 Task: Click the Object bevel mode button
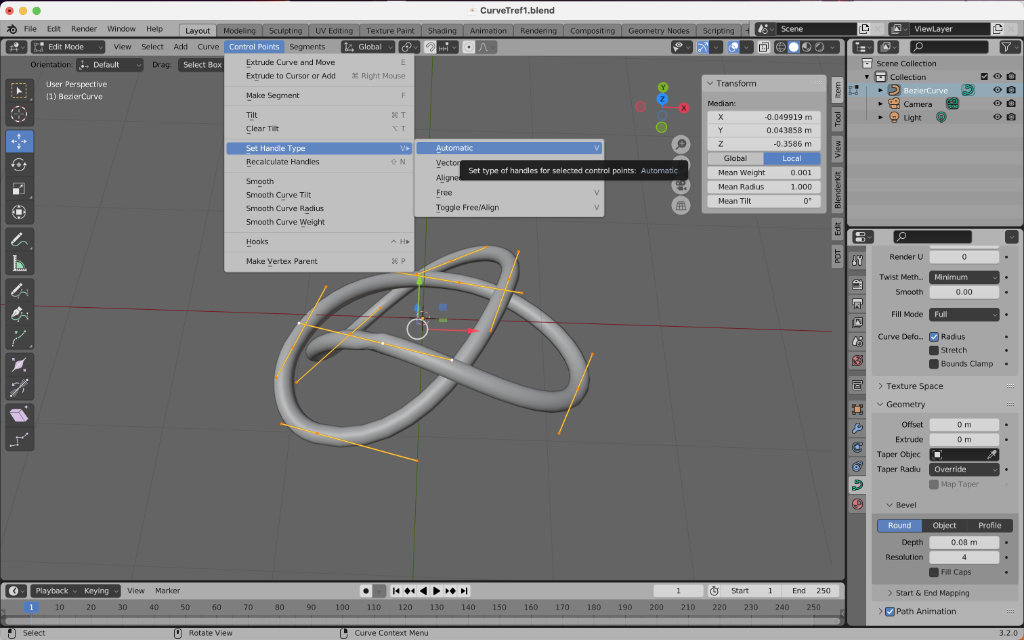(944, 525)
